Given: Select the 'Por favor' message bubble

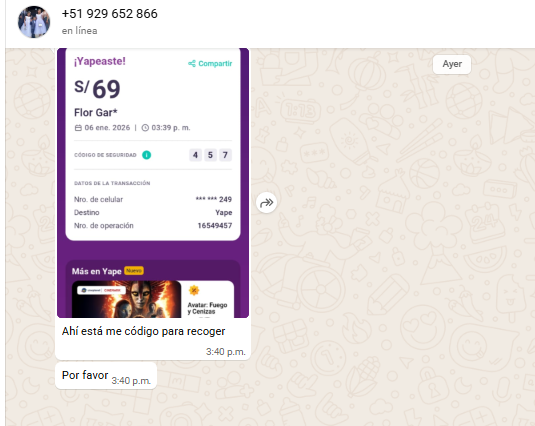Looking at the screenshot, I should click(x=106, y=376).
